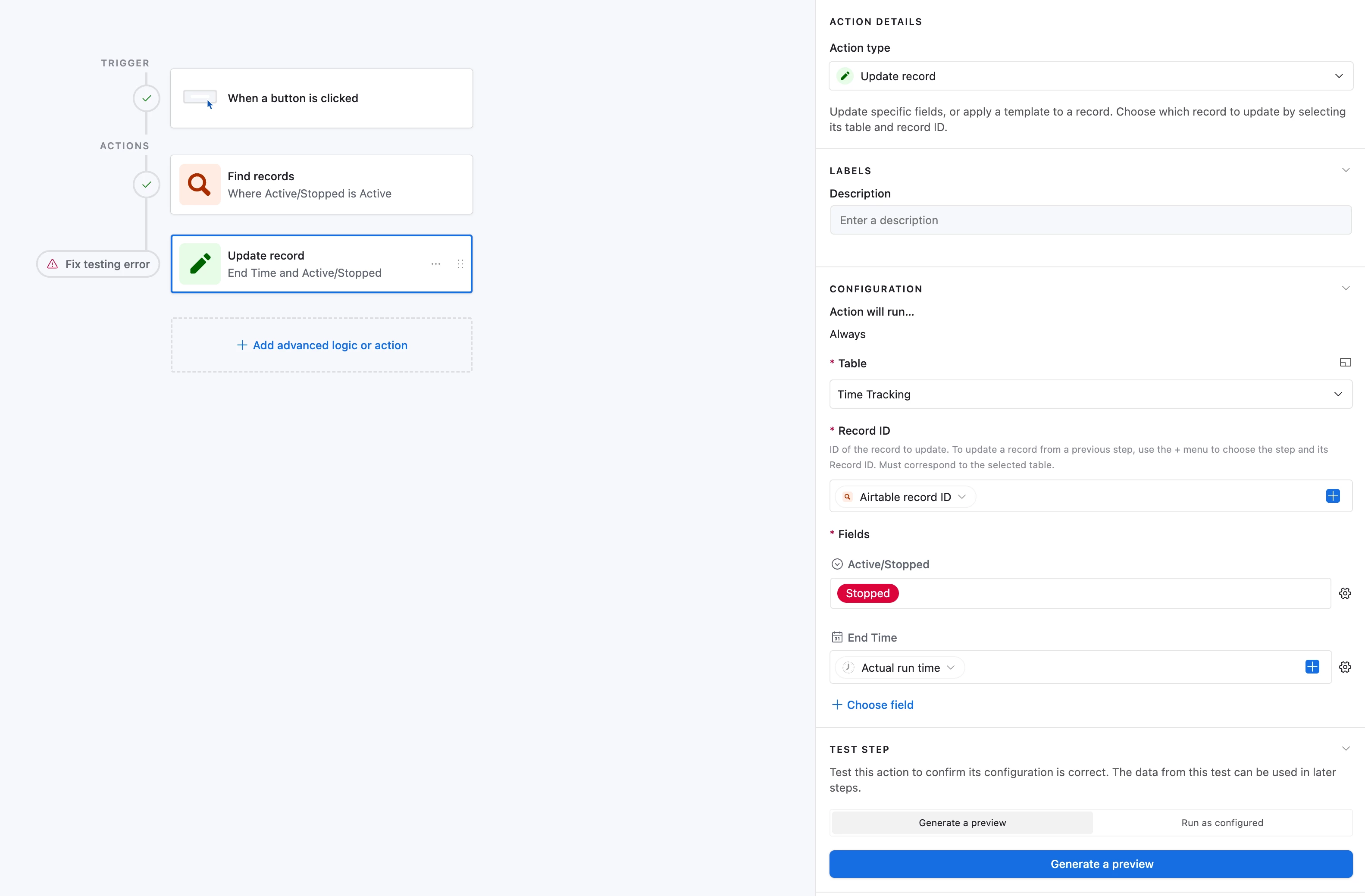Select the Run as configured option

click(x=1221, y=823)
